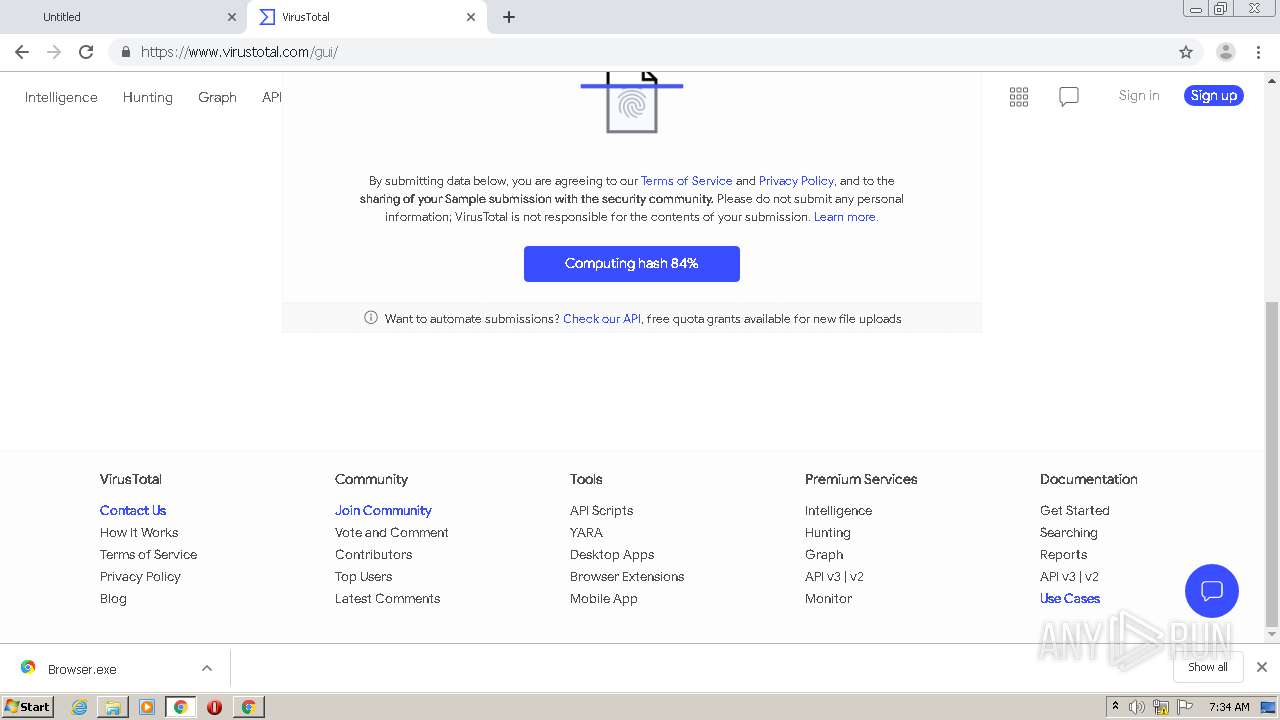Open Windows Start menu
Viewport: 1280px width, 720px height.
click(28, 706)
